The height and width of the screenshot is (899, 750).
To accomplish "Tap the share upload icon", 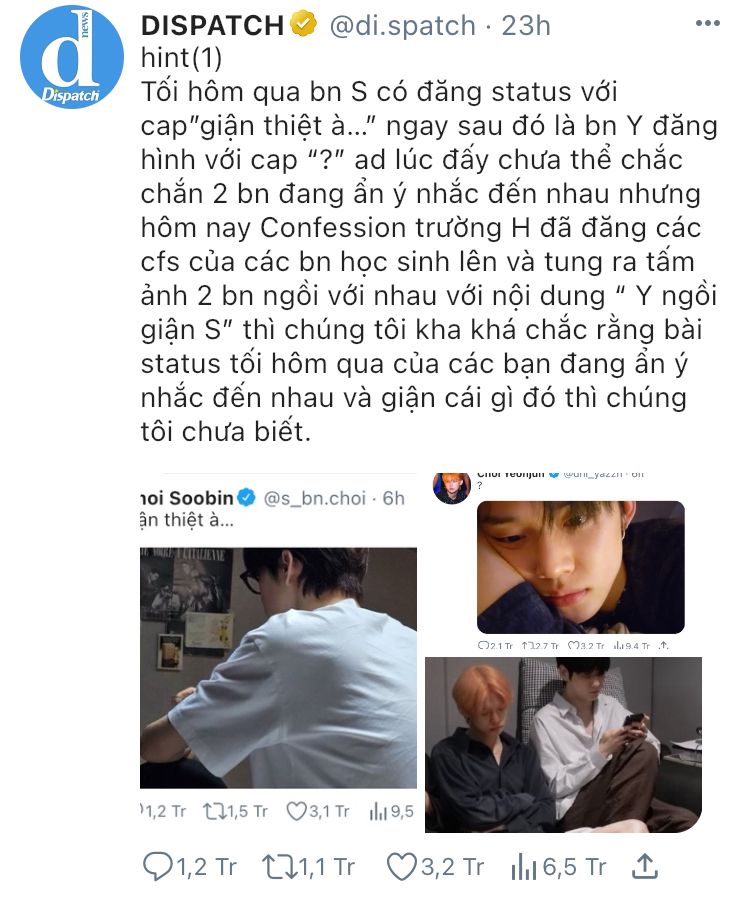I will (644, 866).
